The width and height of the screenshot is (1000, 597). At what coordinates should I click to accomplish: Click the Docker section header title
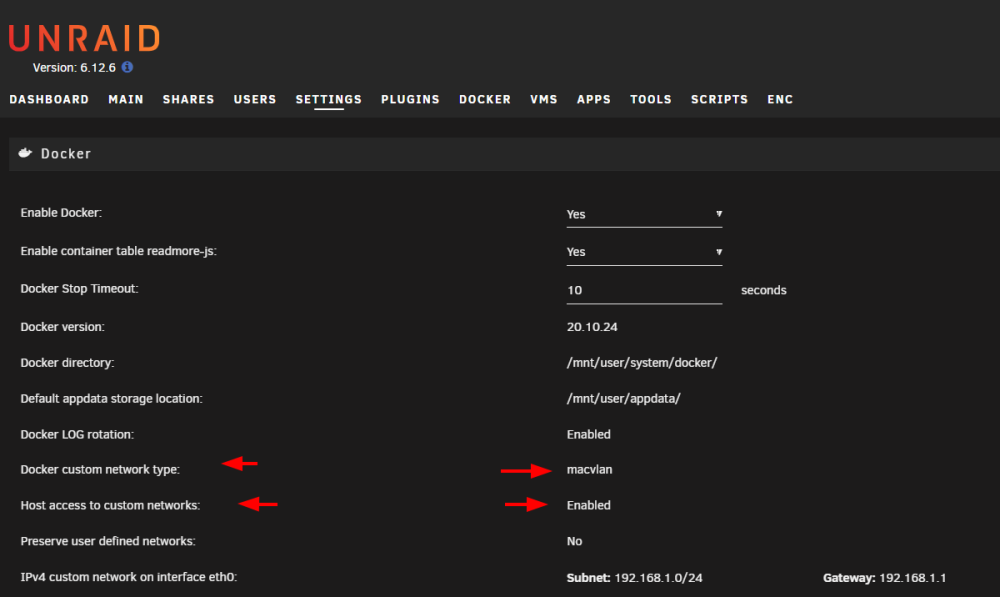[66, 154]
